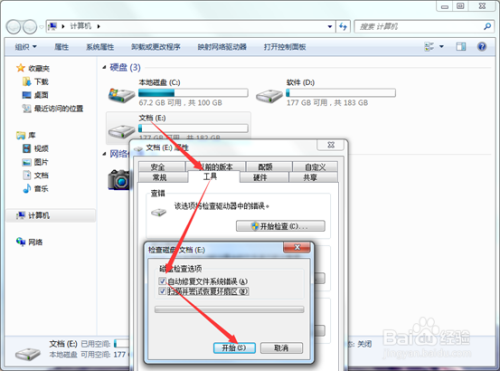Open the 文档 library in sidebar
The width and height of the screenshot is (500, 371).
tap(35, 175)
